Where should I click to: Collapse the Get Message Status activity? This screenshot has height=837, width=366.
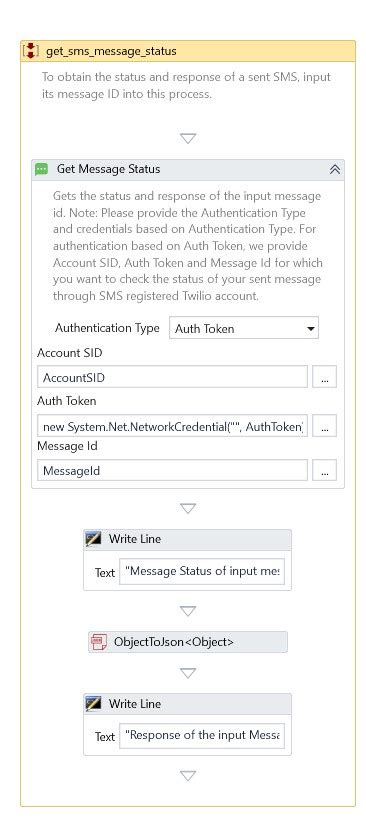point(335,169)
